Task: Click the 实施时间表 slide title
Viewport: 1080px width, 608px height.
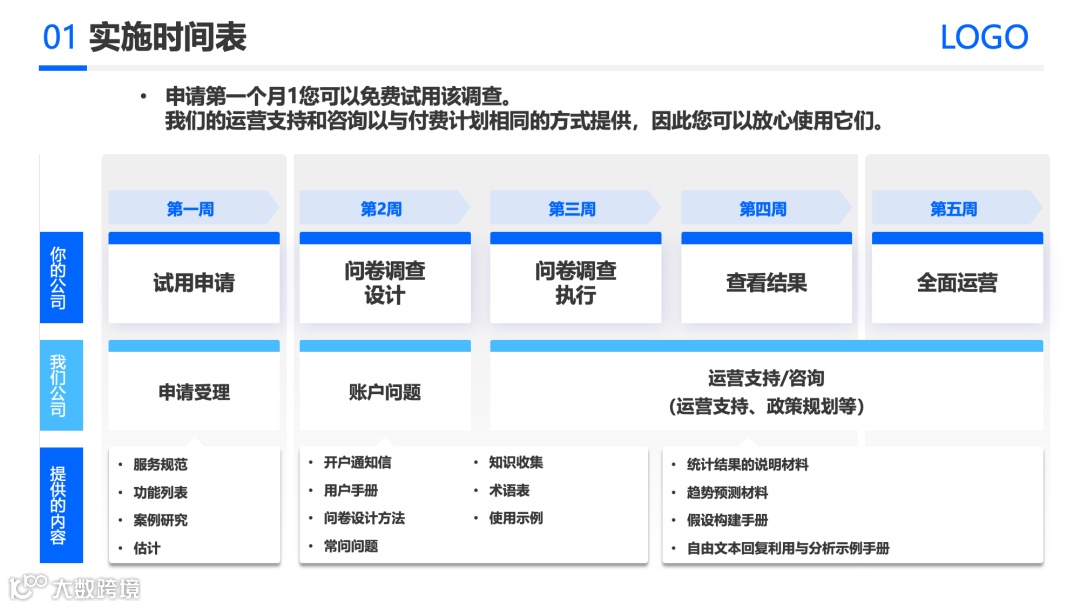Action: pos(167,37)
